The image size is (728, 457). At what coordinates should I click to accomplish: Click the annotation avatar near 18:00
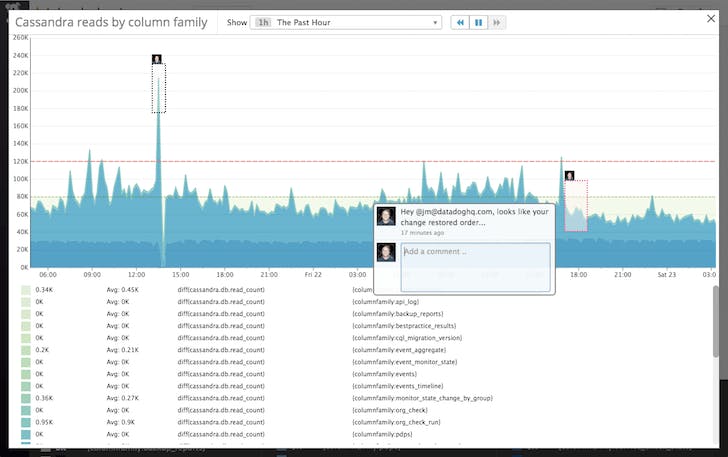tap(569, 176)
